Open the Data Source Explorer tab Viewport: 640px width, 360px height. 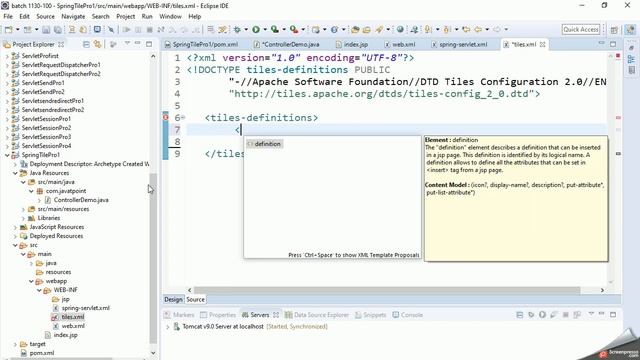tap(317, 315)
